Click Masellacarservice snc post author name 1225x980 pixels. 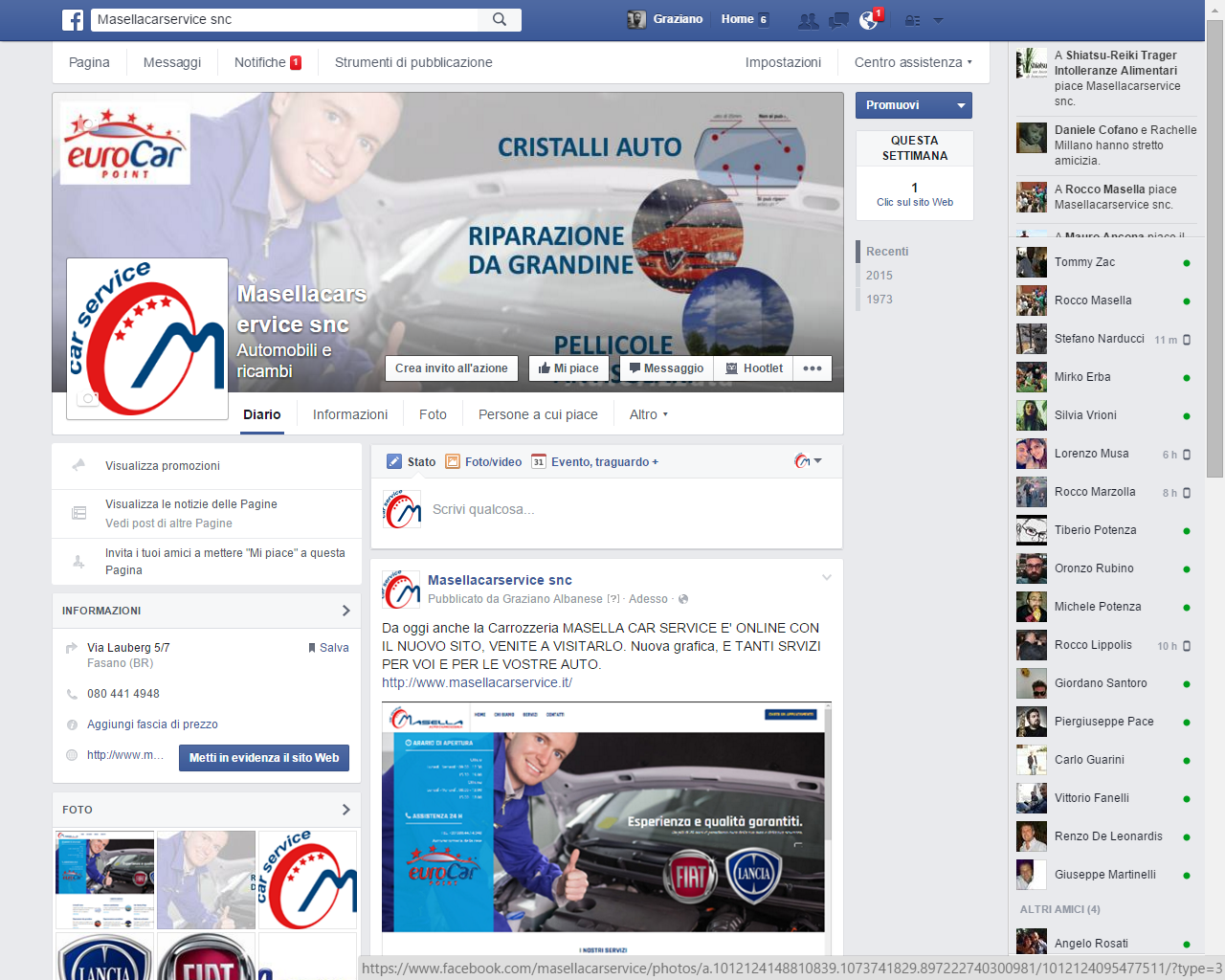point(500,580)
